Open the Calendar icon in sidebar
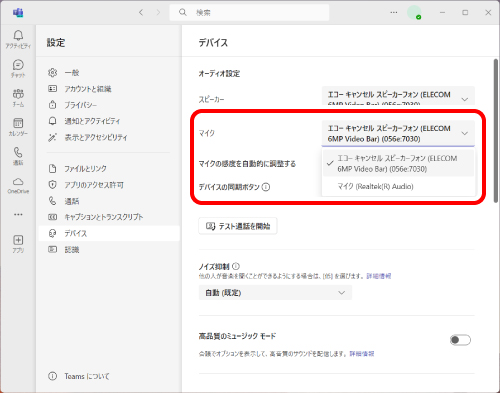This screenshot has width=500, height=393. tap(18, 123)
